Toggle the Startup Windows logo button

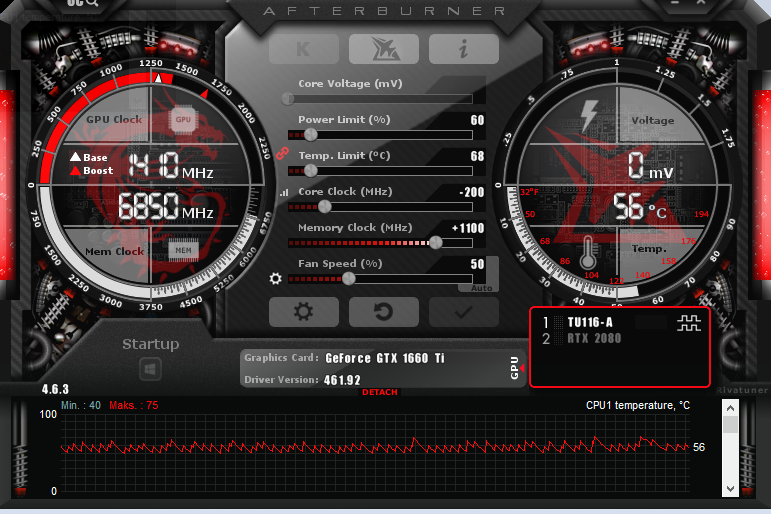[150, 369]
